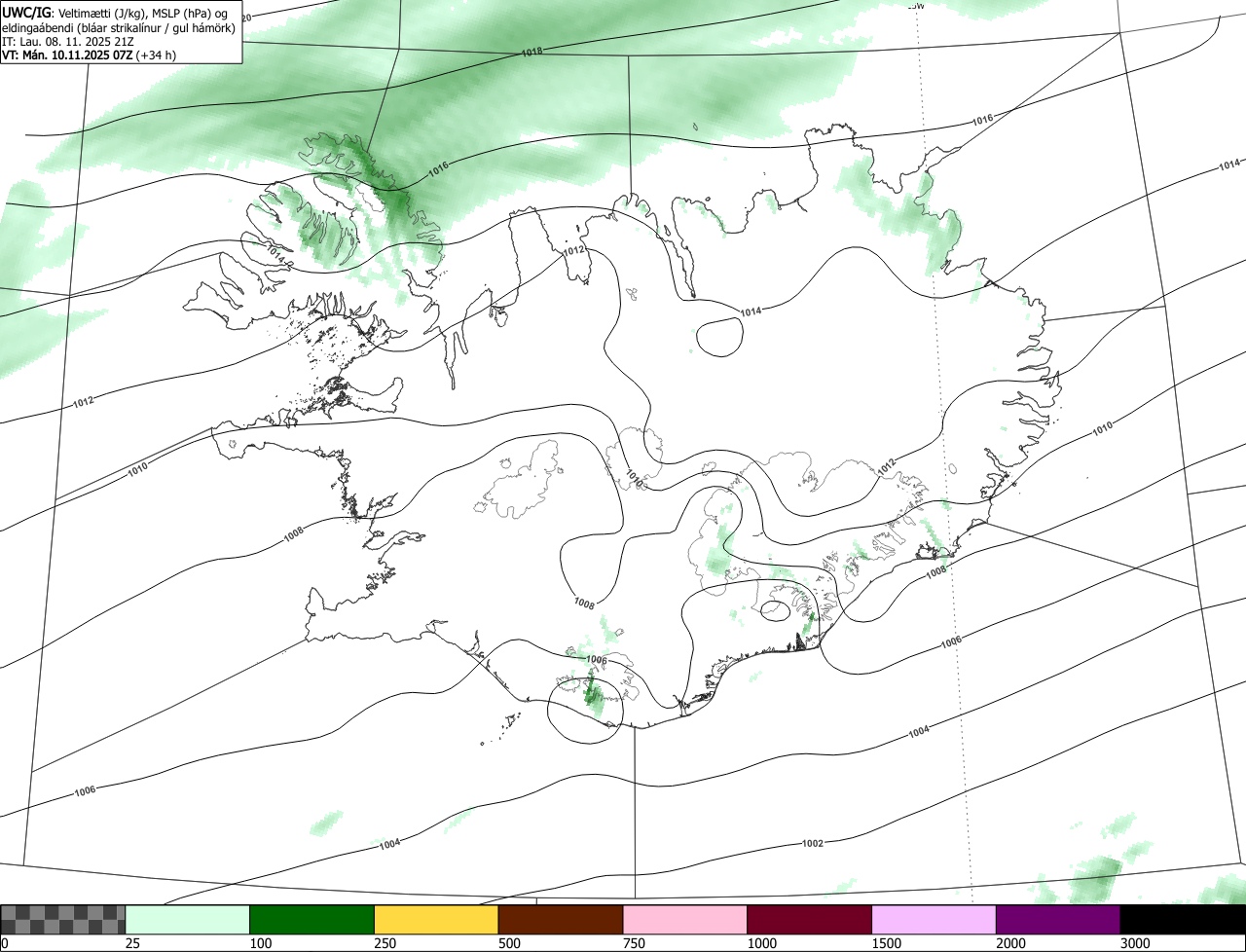Click the "eldingaábendi (bláar strikalínur / gul hámörk)" line
The width and height of the screenshot is (1246, 952).
point(119,27)
